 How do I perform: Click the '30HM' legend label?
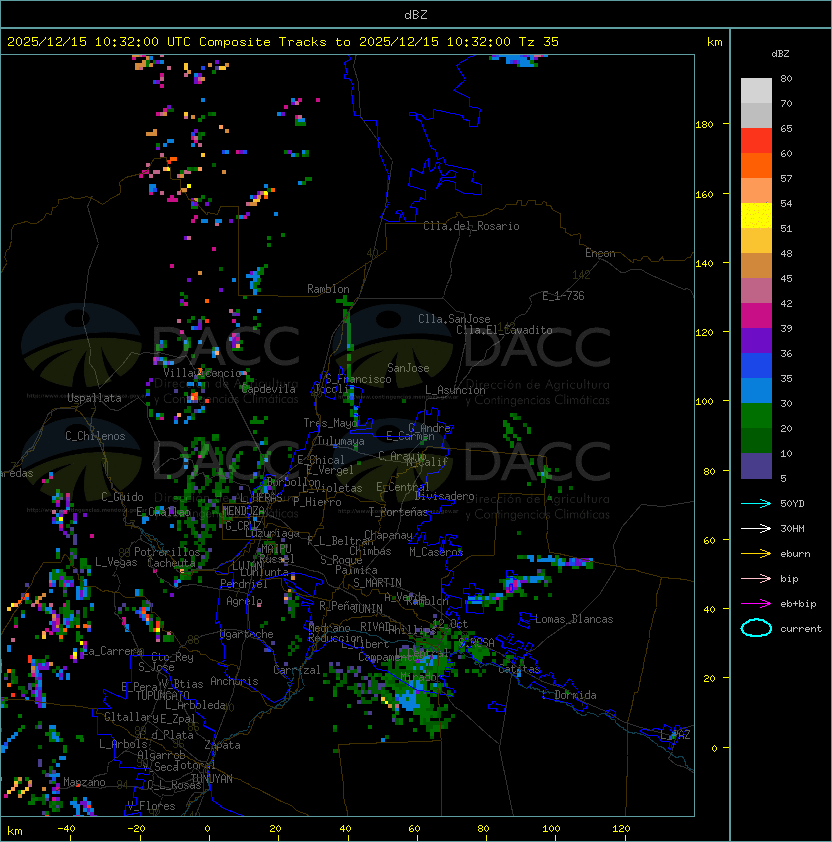[792, 528]
